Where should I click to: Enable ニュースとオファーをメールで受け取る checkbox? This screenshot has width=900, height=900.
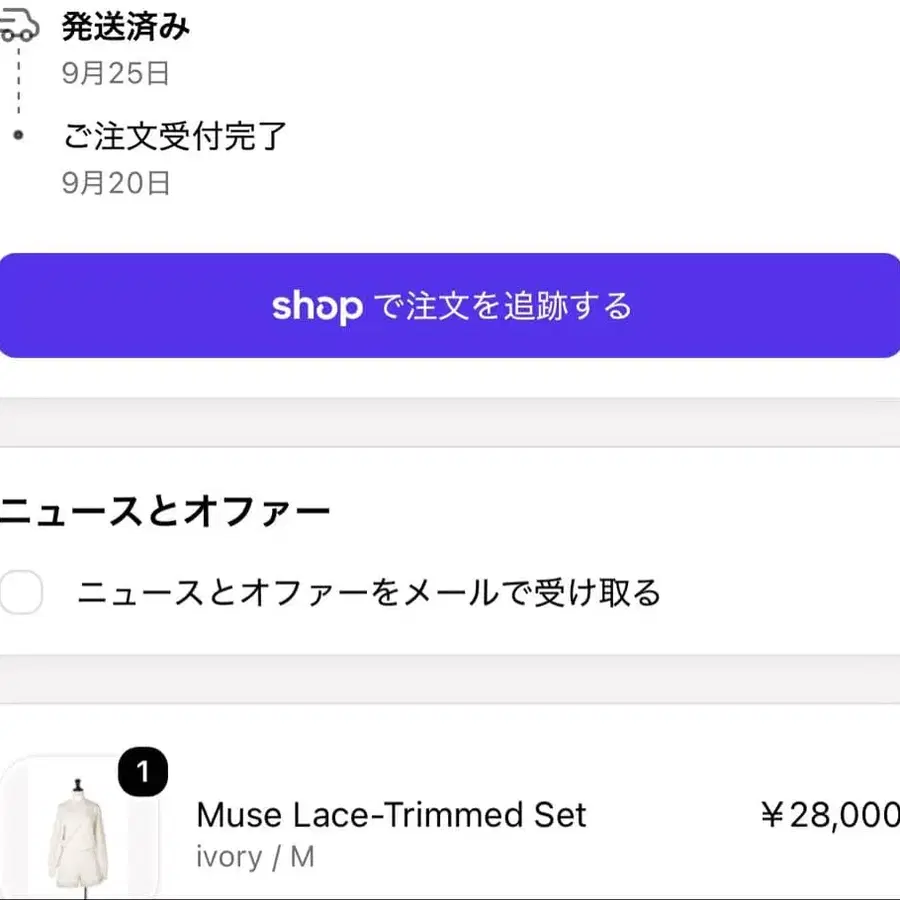[x=21, y=592]
